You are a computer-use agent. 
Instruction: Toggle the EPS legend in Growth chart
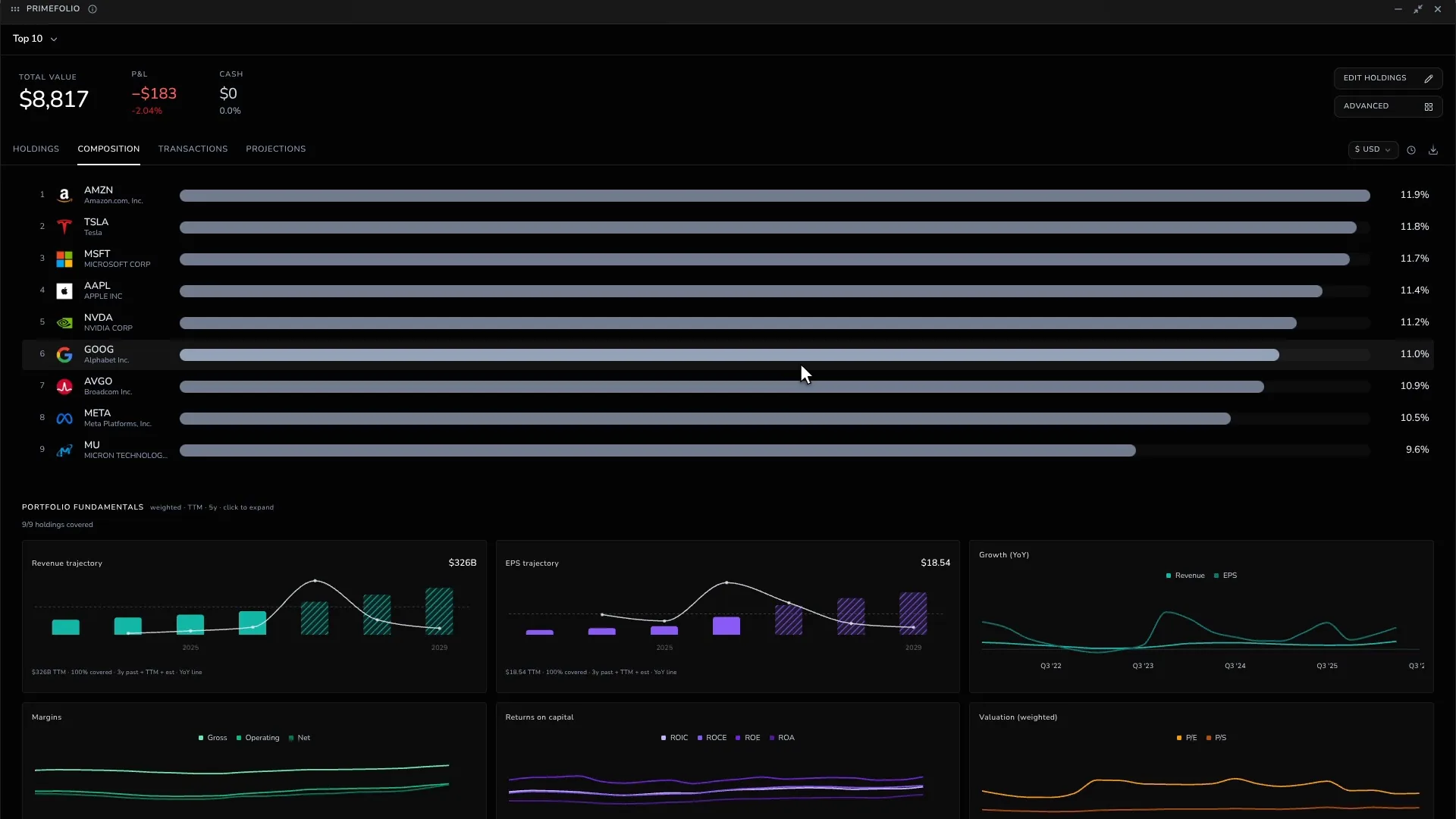click(x=1225, y=576)
